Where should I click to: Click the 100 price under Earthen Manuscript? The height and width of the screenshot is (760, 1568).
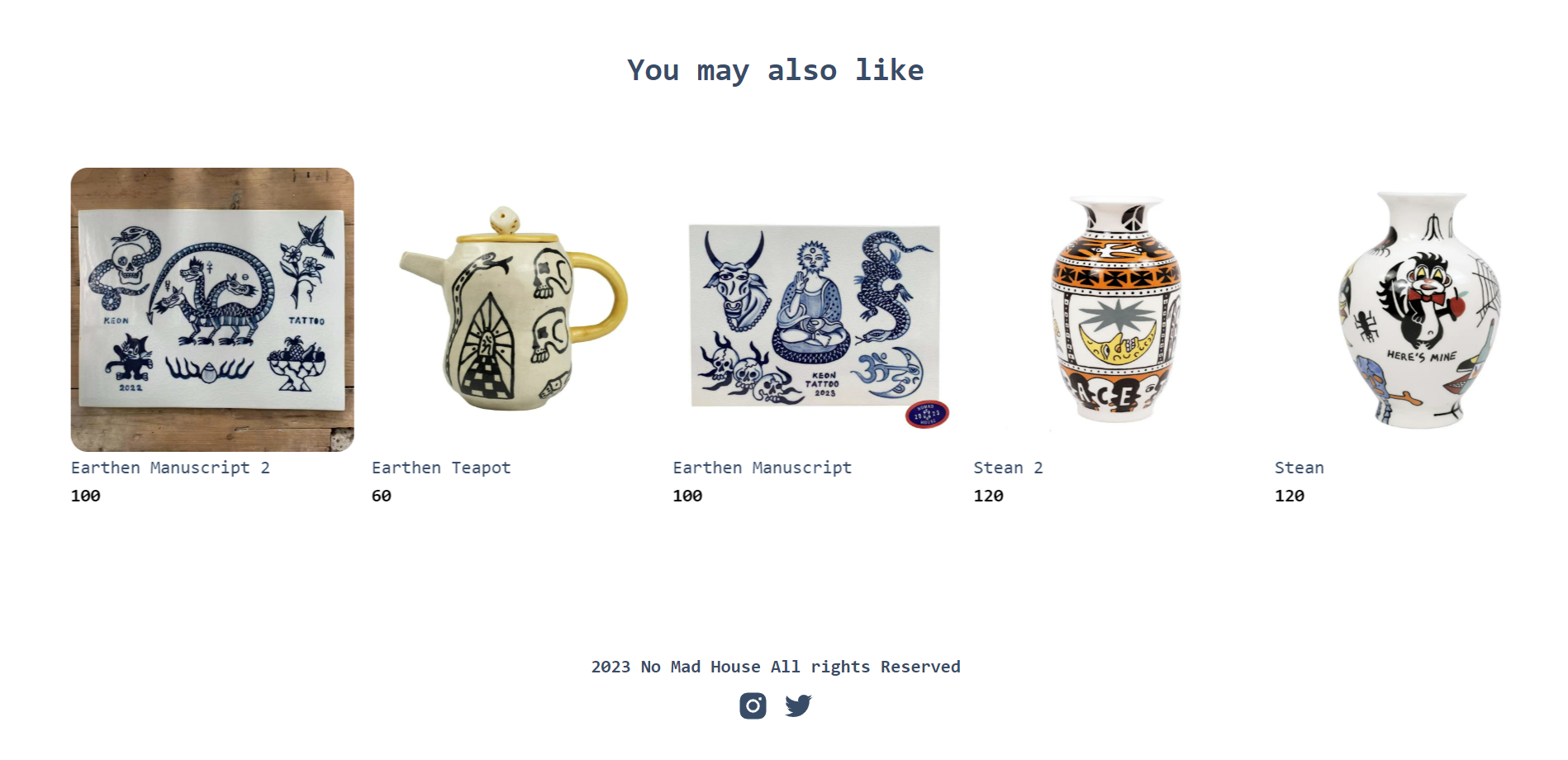[687, 496]
